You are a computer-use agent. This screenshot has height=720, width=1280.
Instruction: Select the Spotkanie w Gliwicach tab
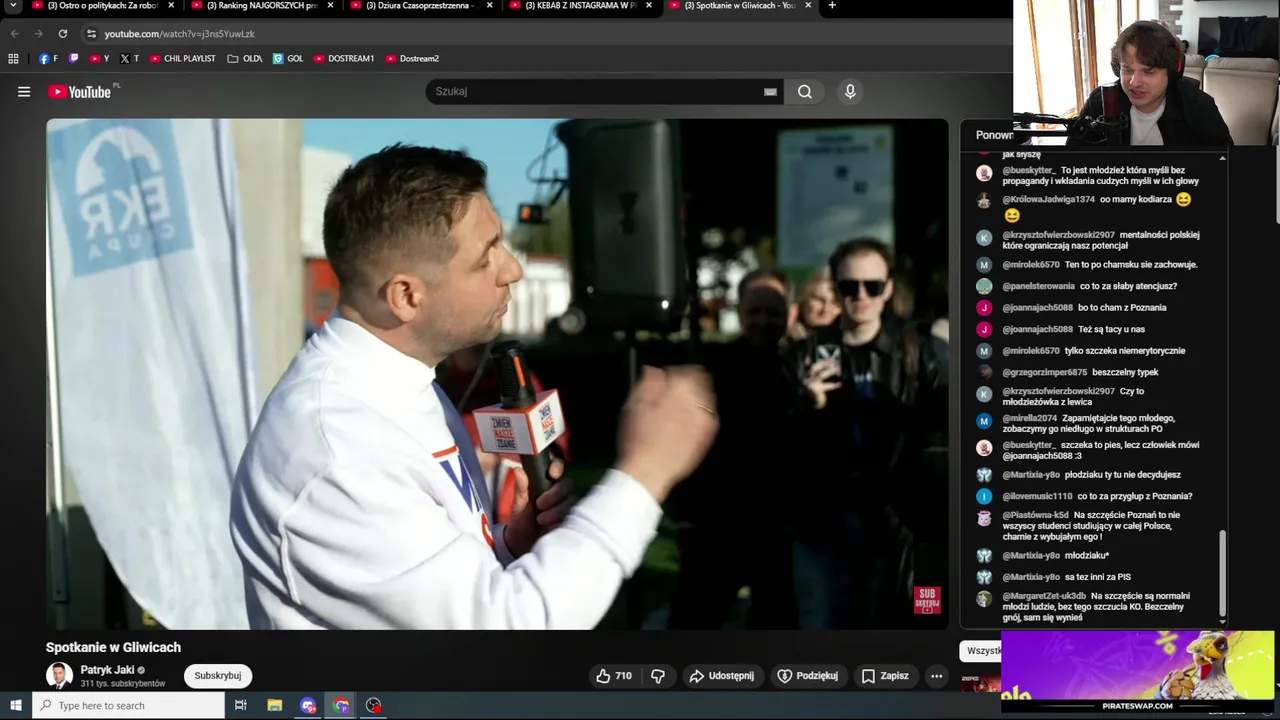click(x=738, y=6)
